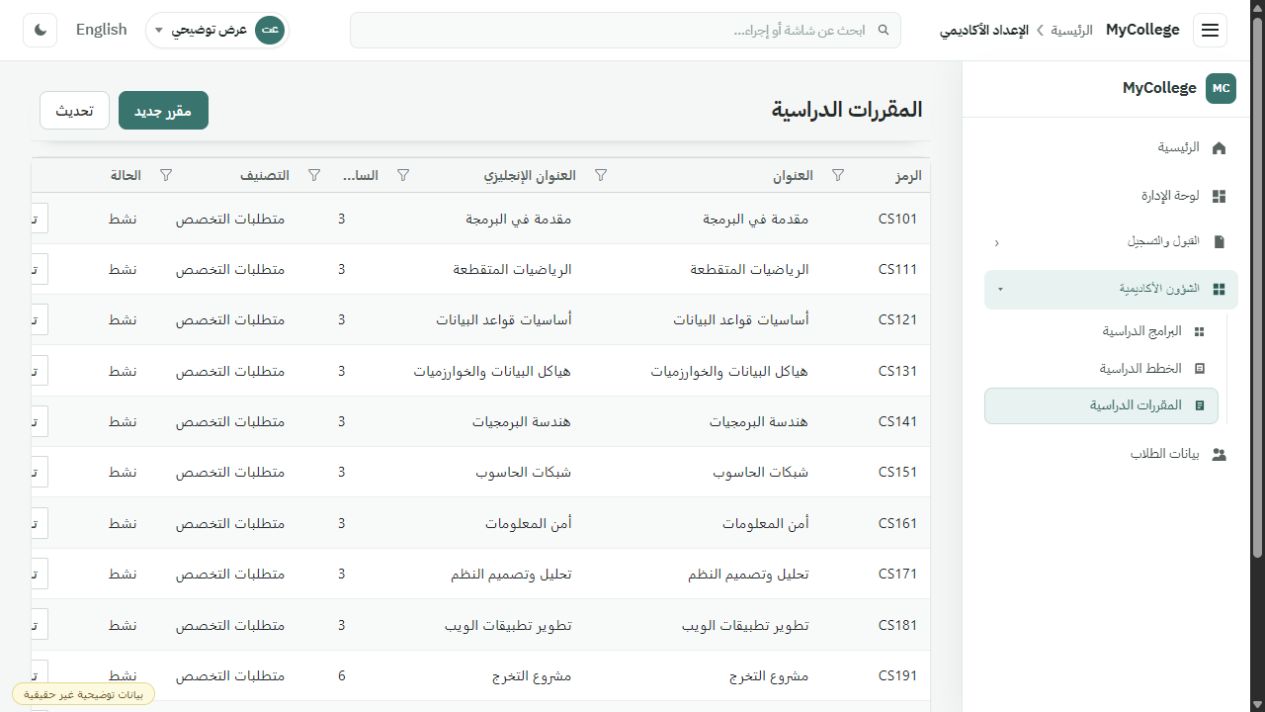The image size is (1265, 712).
Task: Click مقدمة في البرمجة in العنوان column
Action: (757, 218)
